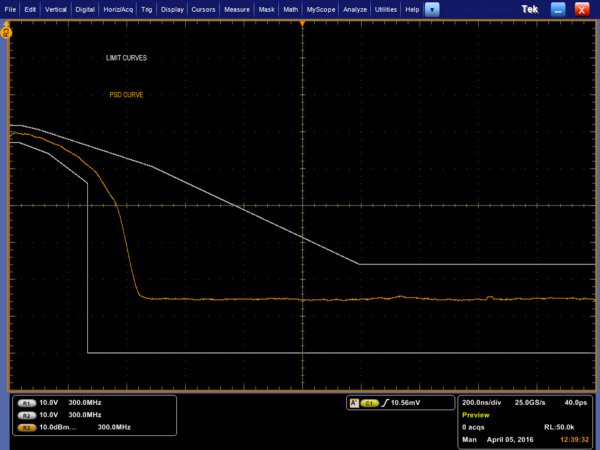The height and width of the screenshot is (450, 600).
Task: Click the A trigger event icon
Action: [354, 403]
